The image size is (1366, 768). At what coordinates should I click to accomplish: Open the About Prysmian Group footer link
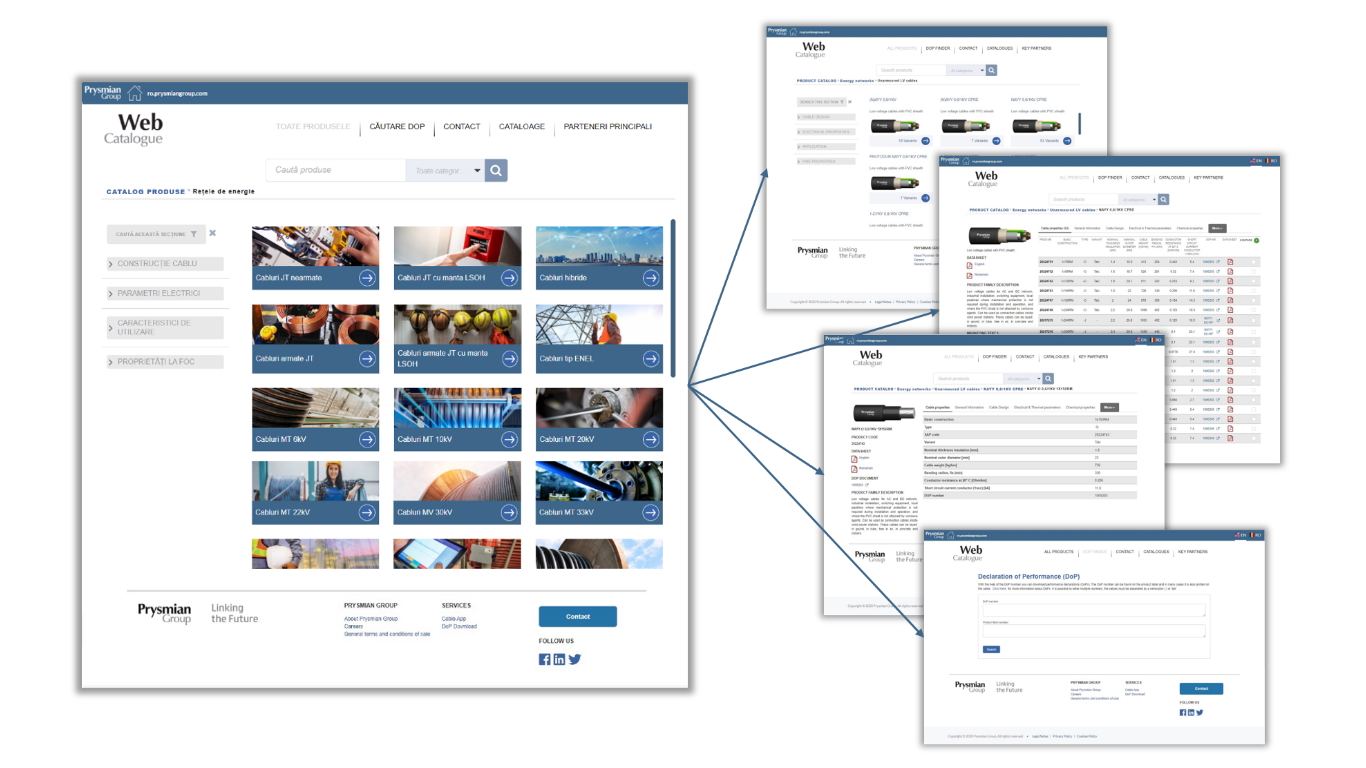pos(371,619)
